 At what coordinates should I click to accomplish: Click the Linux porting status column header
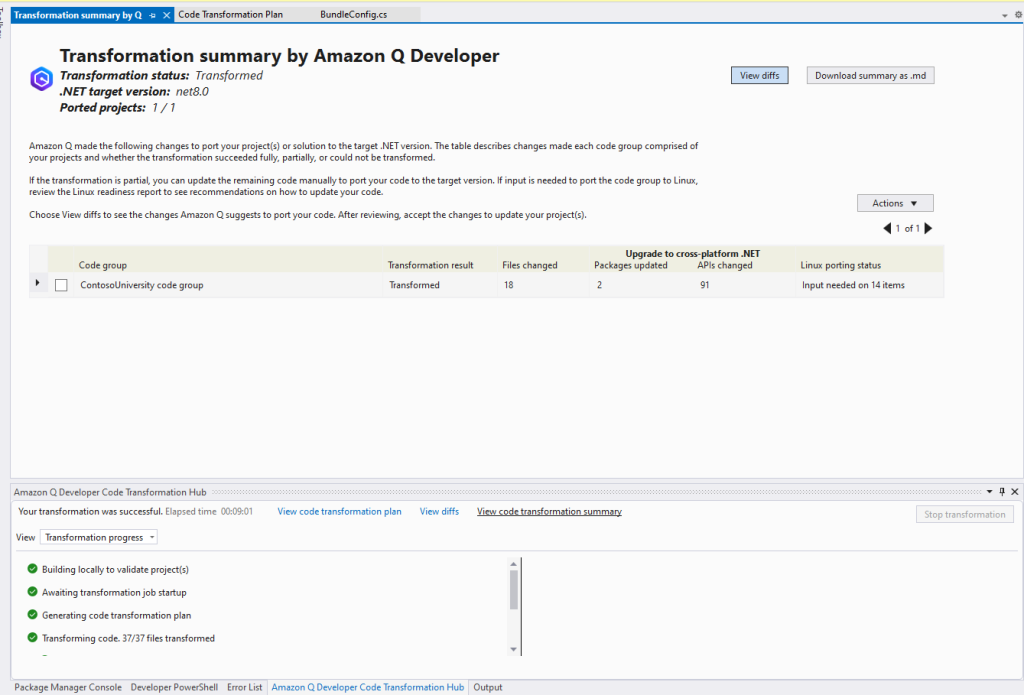point(840,265)
